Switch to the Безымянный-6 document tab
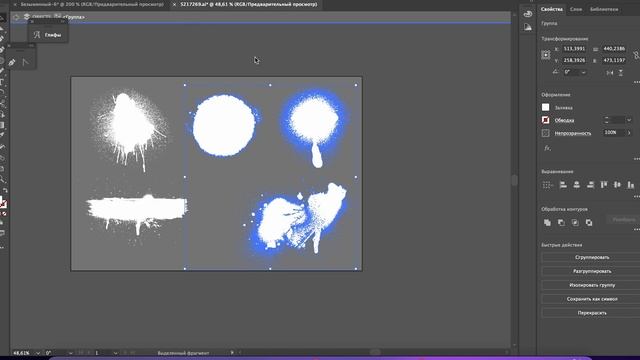 point(92,4)
